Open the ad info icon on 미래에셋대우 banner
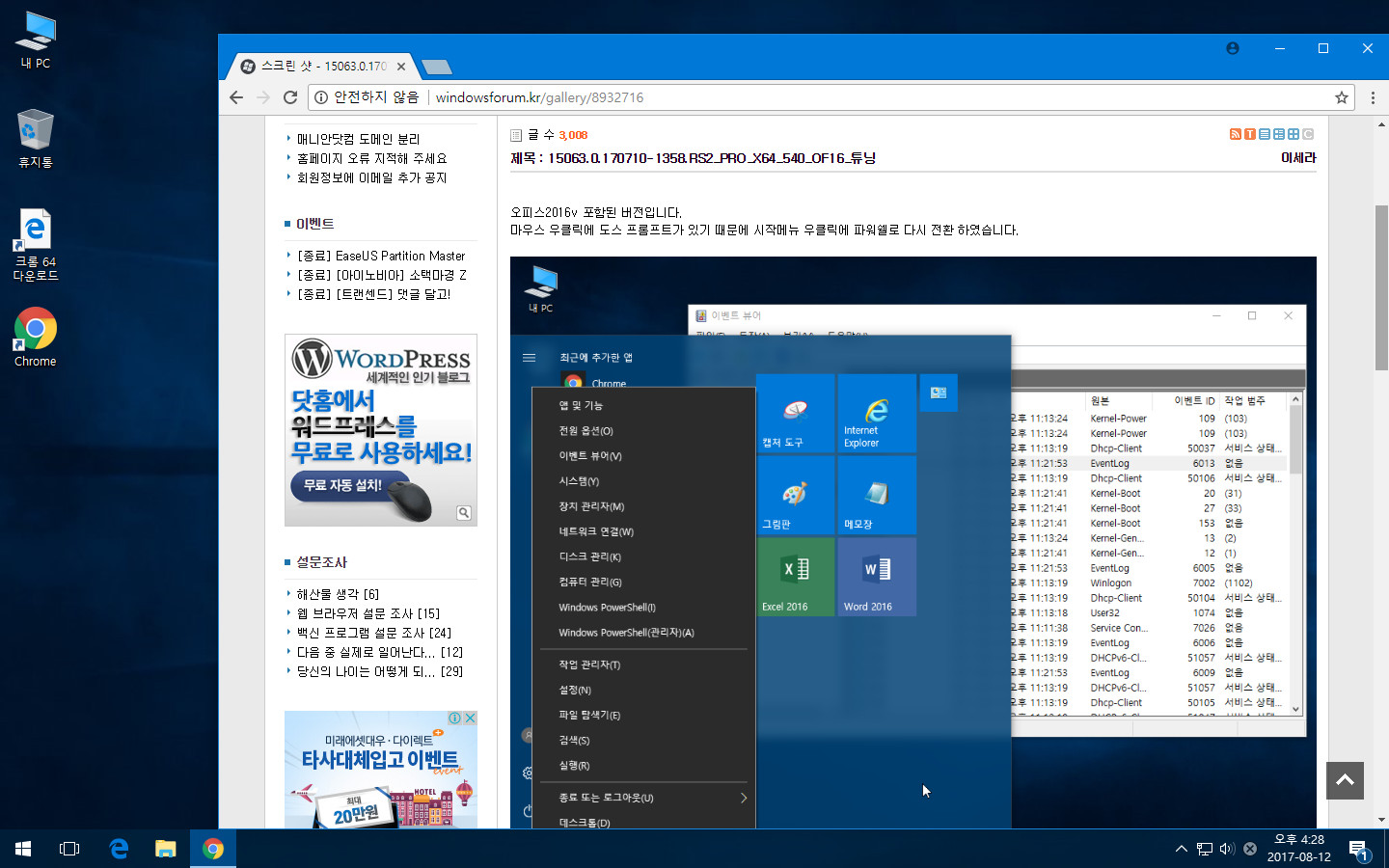This screenshot has width=1389, height=868. click(x=454, y=719)
